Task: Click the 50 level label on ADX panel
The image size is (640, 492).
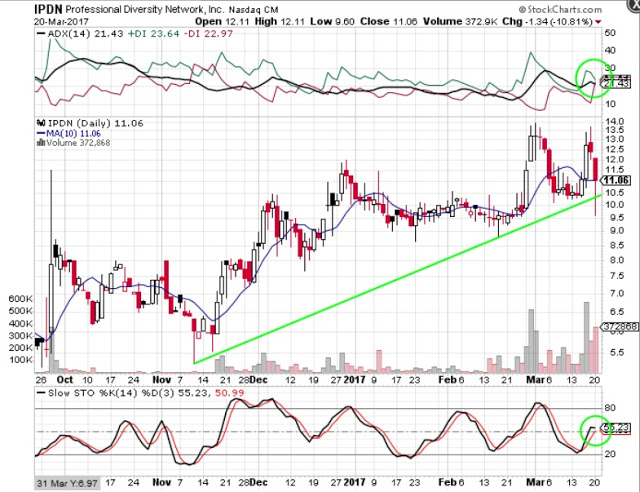Action: coord(610,33)
